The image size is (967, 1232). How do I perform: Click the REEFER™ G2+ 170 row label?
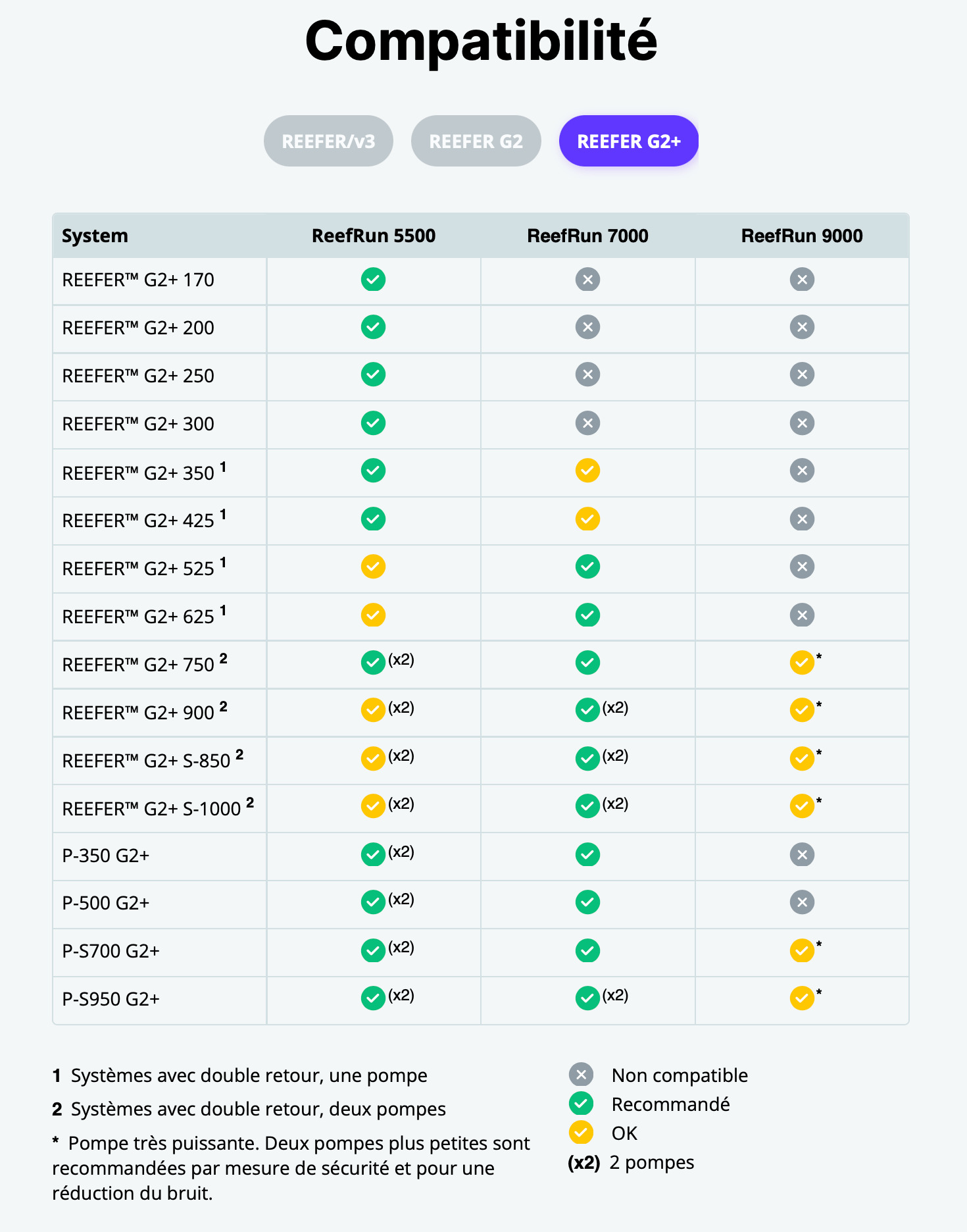(138, 280)
